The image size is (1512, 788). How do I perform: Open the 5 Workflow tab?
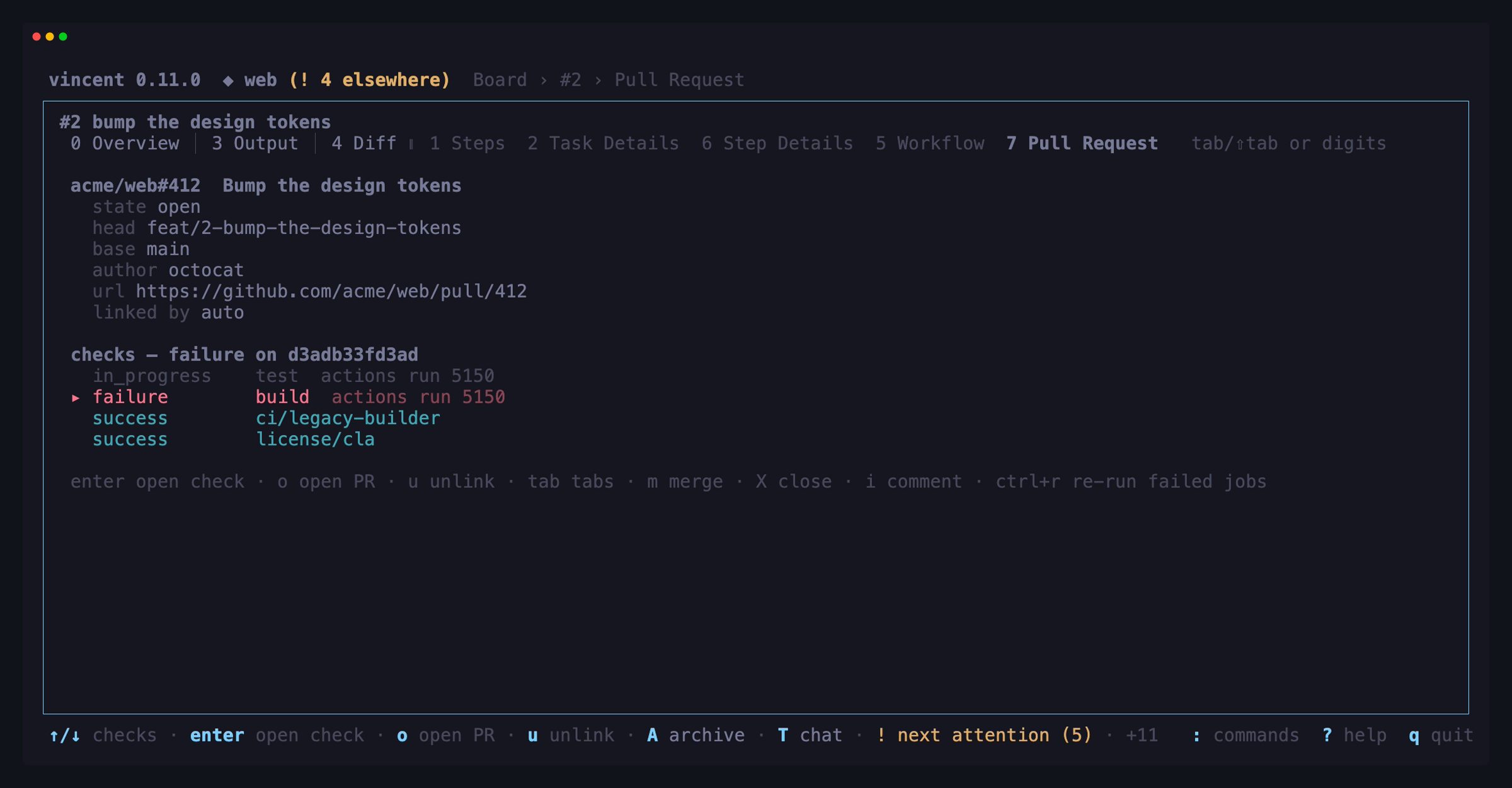[x=929, y=144]
